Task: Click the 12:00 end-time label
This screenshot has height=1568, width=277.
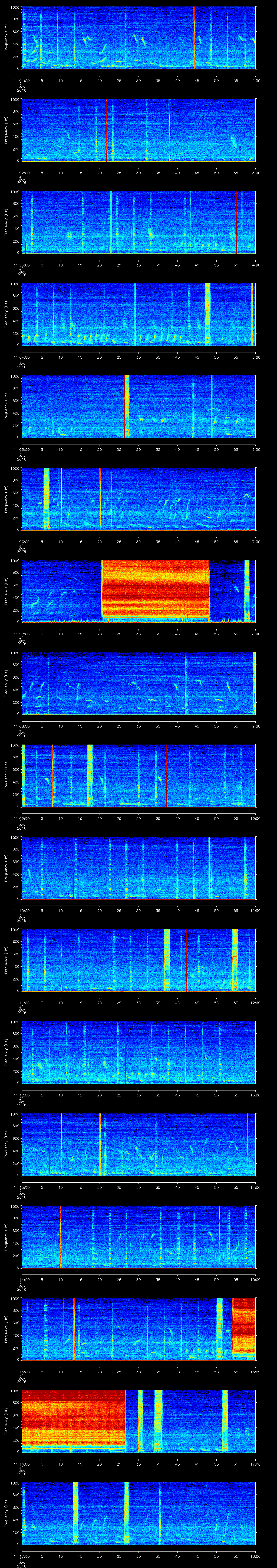Action: click(255, 1003)
